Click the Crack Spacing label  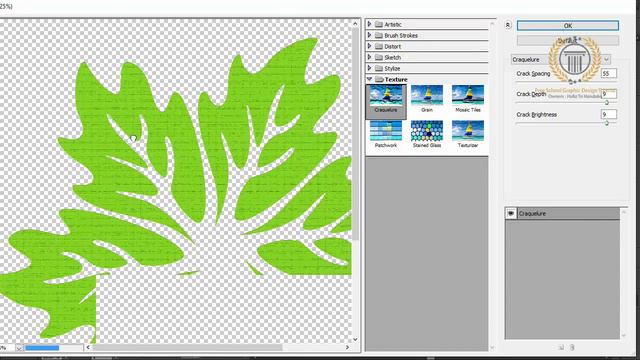pyautogui.click(x=533, y=73)
